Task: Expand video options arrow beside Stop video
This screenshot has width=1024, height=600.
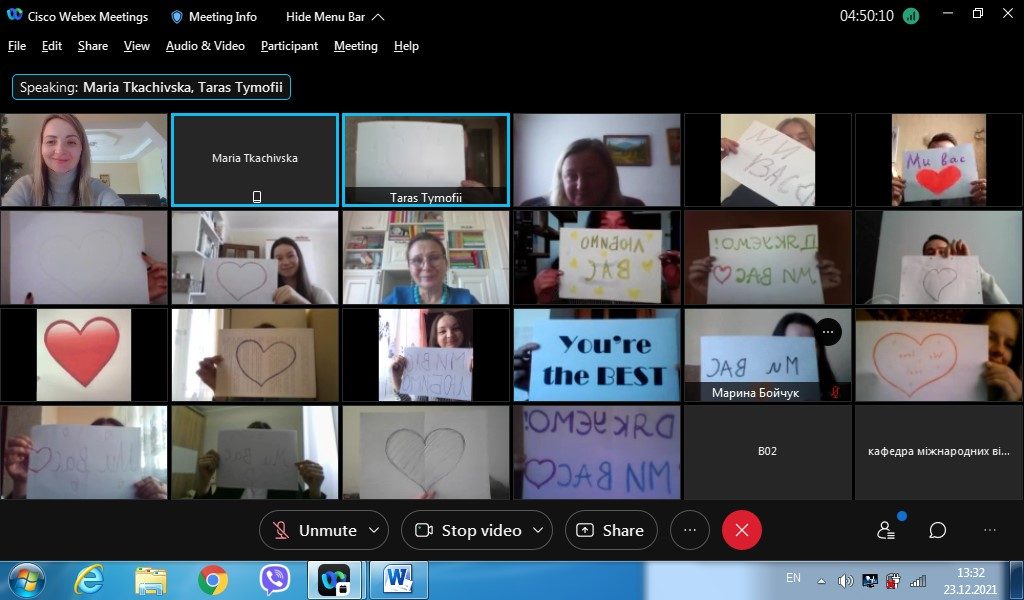Action: [x=538, y=530]
